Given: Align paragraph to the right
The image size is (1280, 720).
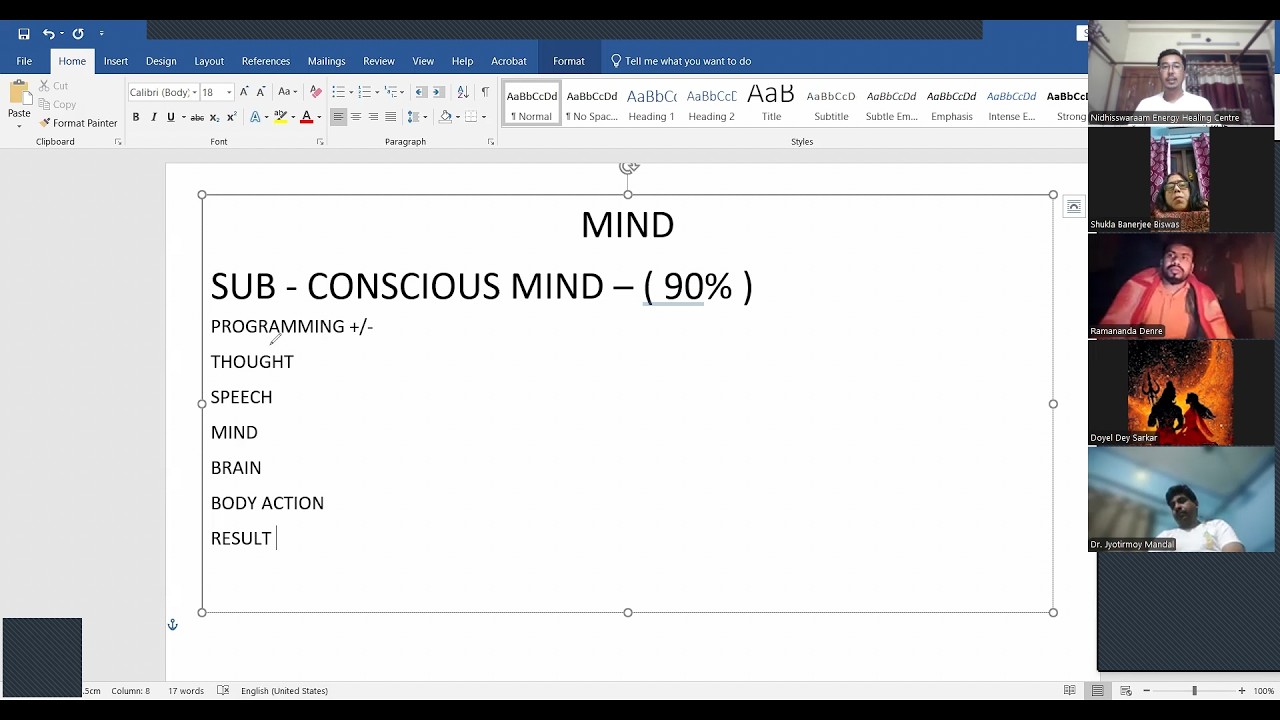Looking at the screenshot, I should tap(373, 117).
